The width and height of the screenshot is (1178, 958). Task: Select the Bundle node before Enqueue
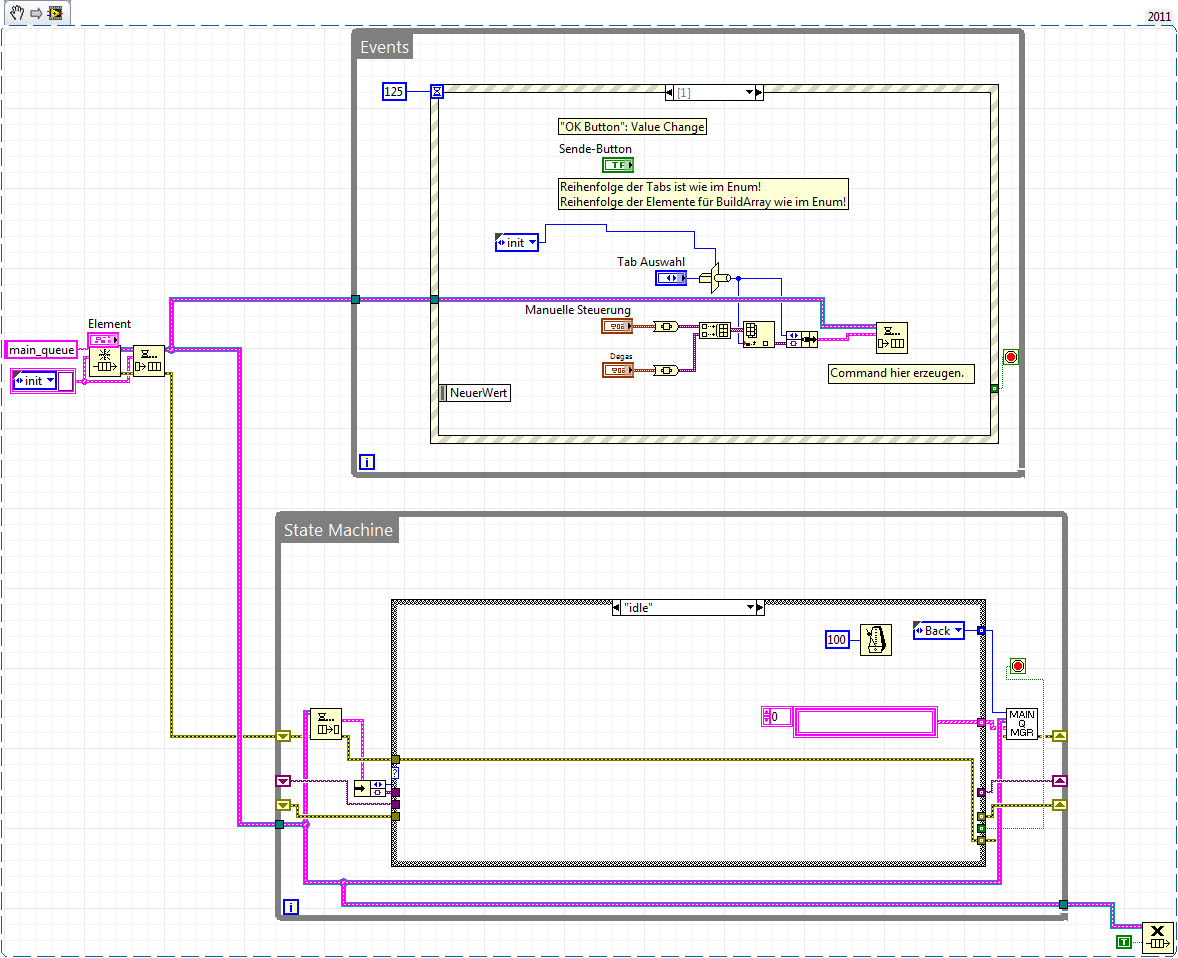(802, 339)
